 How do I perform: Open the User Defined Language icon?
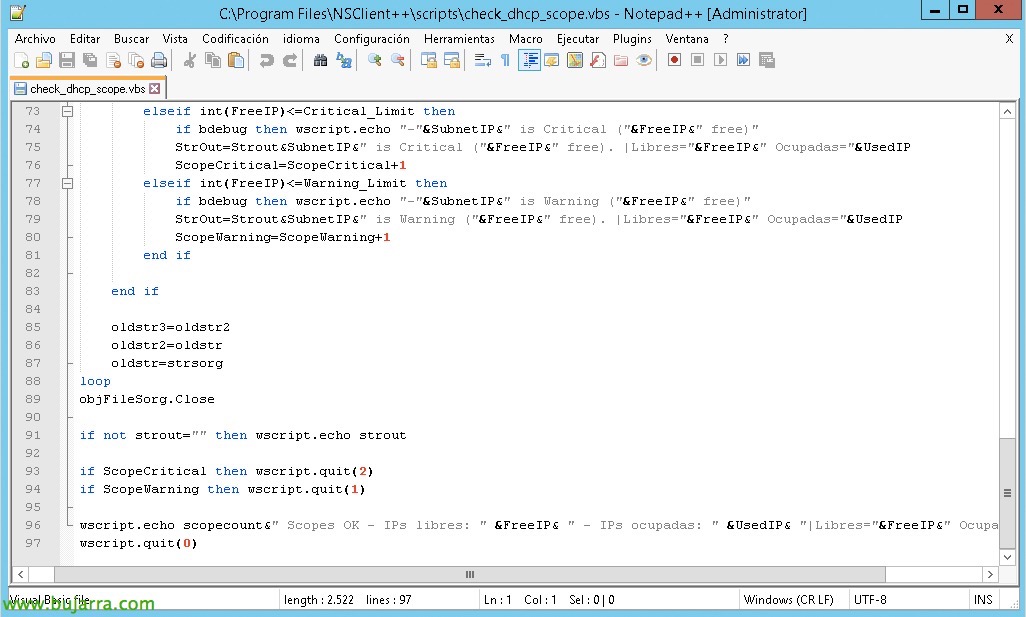pos(552,61)
